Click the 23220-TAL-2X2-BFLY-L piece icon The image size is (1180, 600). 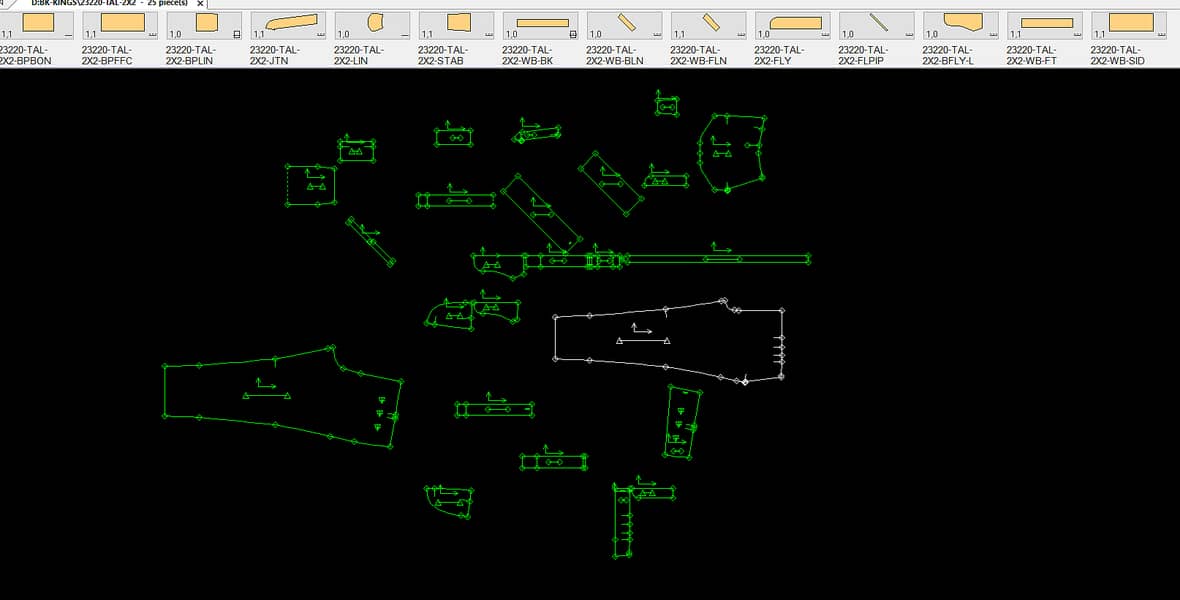point(963,23)
